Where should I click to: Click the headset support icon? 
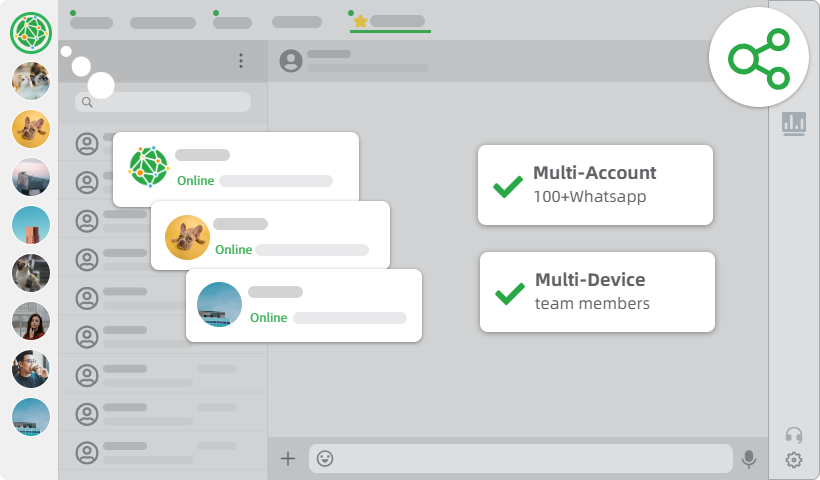[x=794, y=435]
